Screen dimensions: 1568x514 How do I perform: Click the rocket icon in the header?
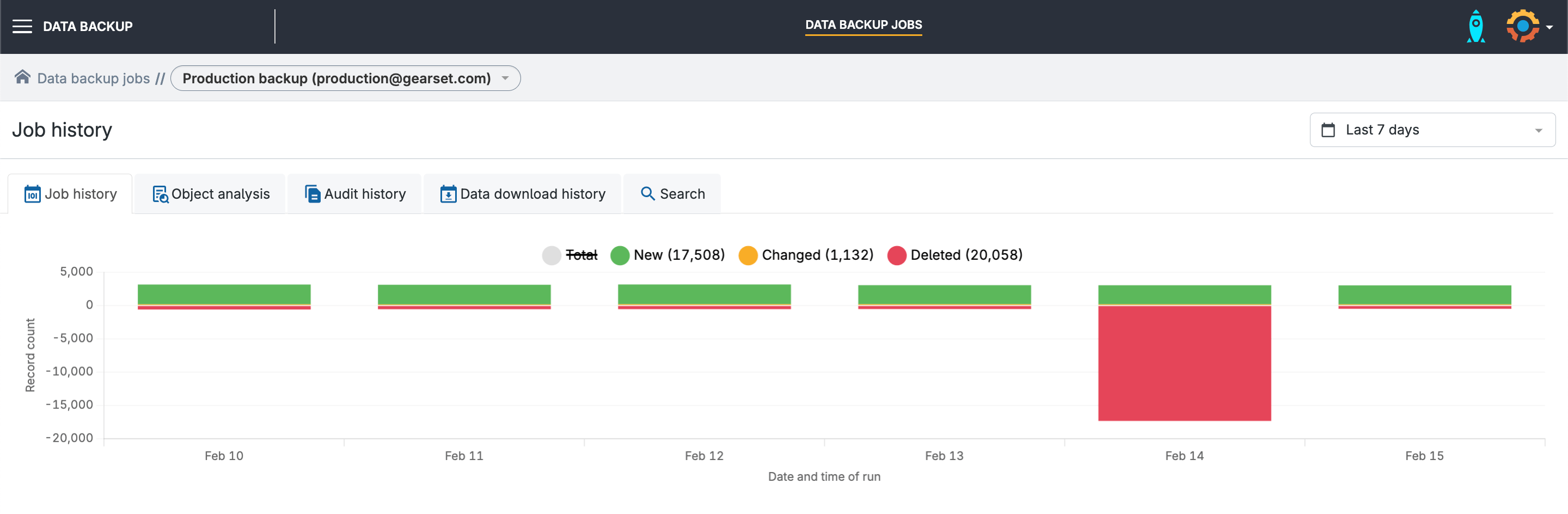pyautogui.click(x=1475, y=26)
